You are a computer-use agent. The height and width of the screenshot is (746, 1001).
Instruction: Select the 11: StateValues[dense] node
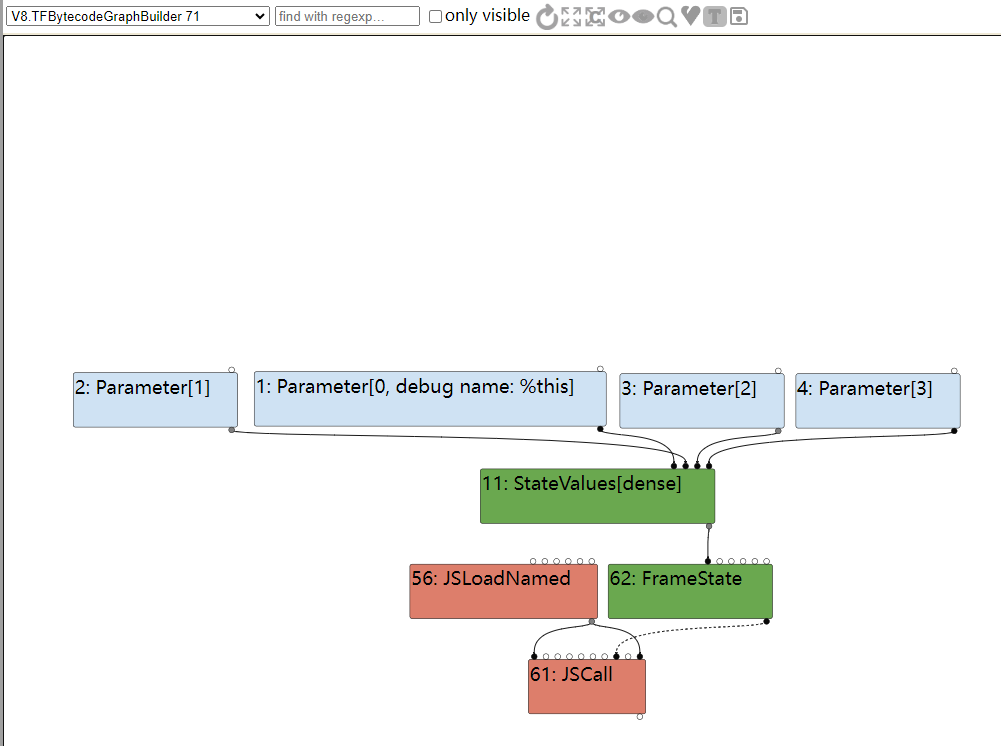[597, 496]
